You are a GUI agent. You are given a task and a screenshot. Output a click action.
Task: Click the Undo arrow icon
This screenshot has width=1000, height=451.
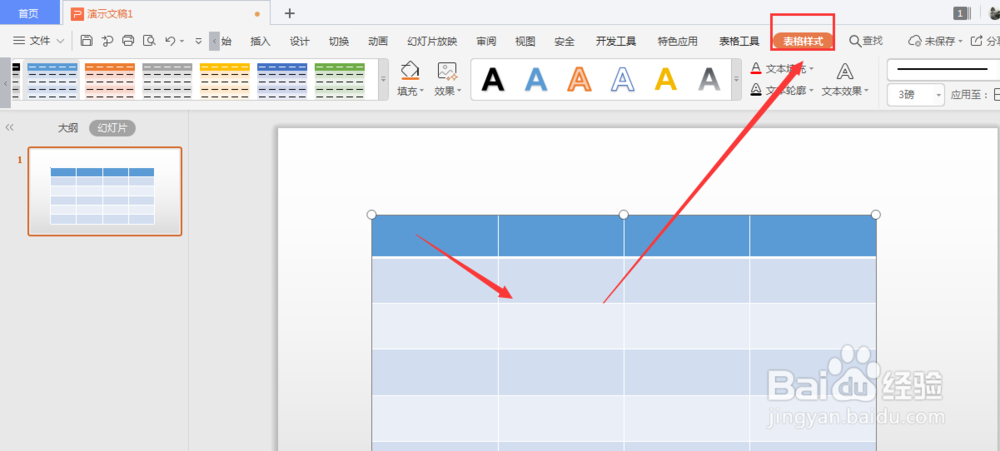point(170,41)
